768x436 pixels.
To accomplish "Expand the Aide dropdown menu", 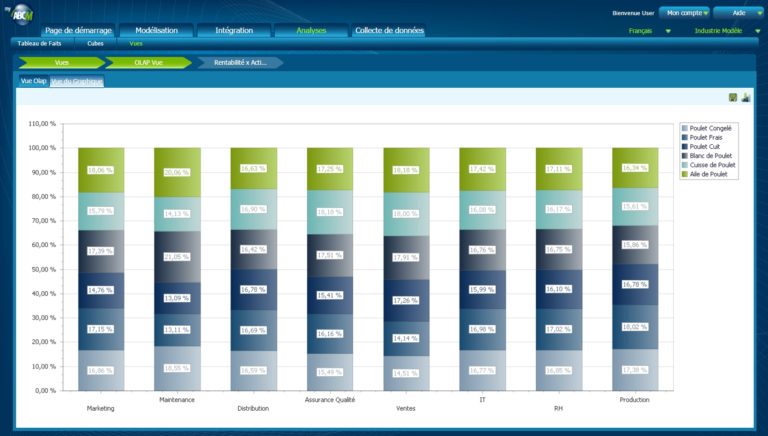I will point(738,13).
